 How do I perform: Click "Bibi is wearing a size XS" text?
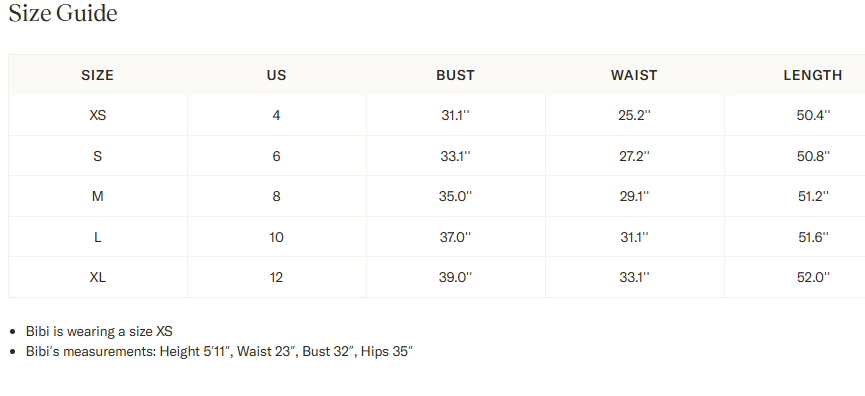(x=99, y=331)
